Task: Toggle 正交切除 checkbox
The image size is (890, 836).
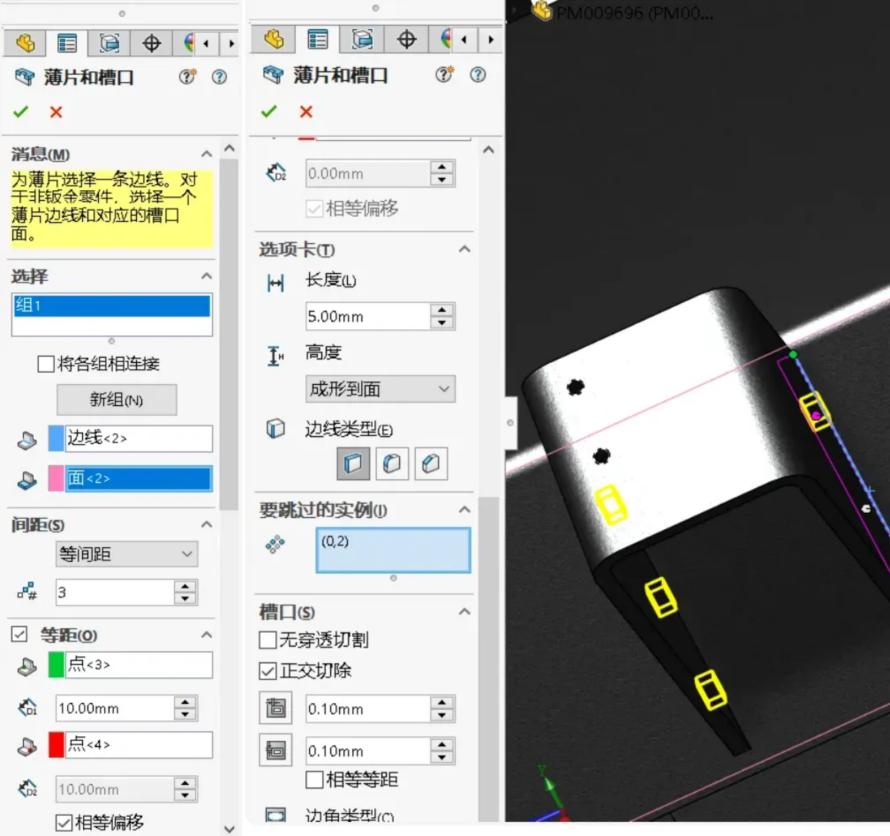Action: coord(267,671)
